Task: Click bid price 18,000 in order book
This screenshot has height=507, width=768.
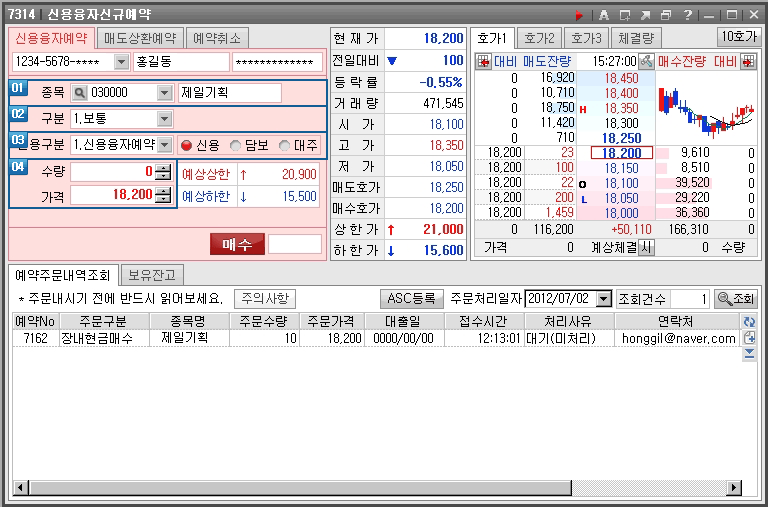Action: [x=621, y=213]
